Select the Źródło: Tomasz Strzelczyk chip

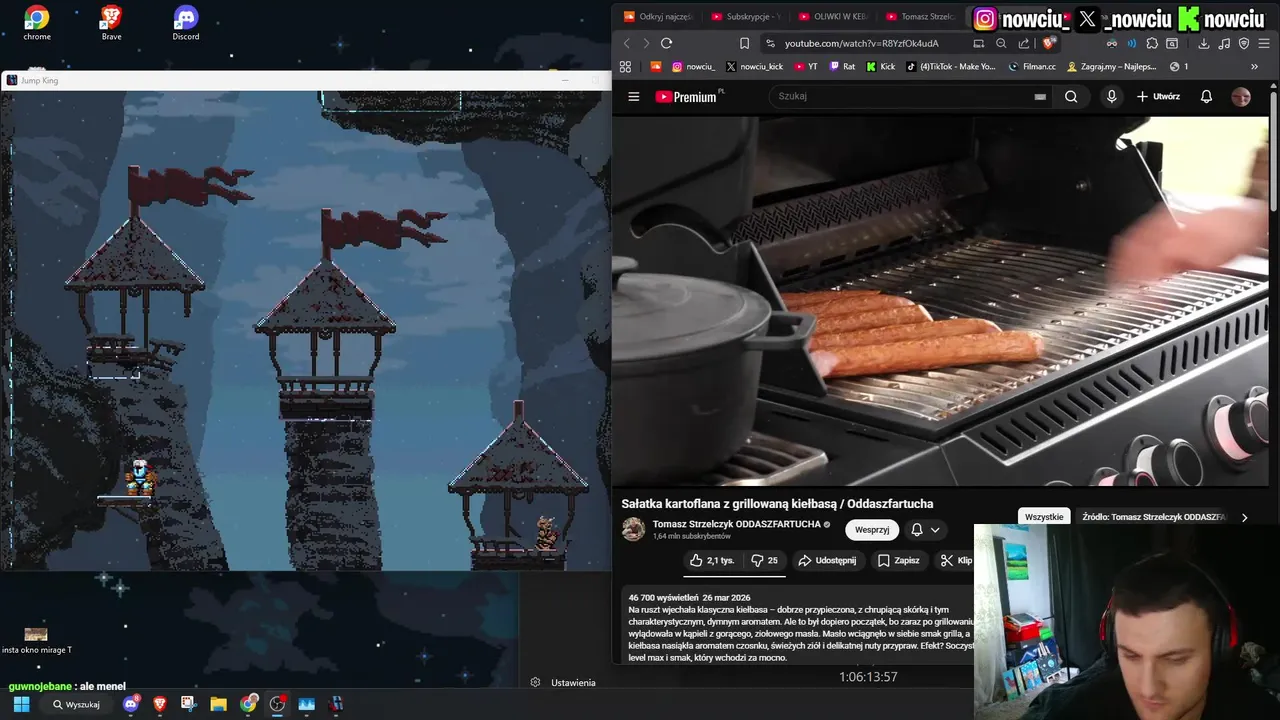pos(1153,517)
